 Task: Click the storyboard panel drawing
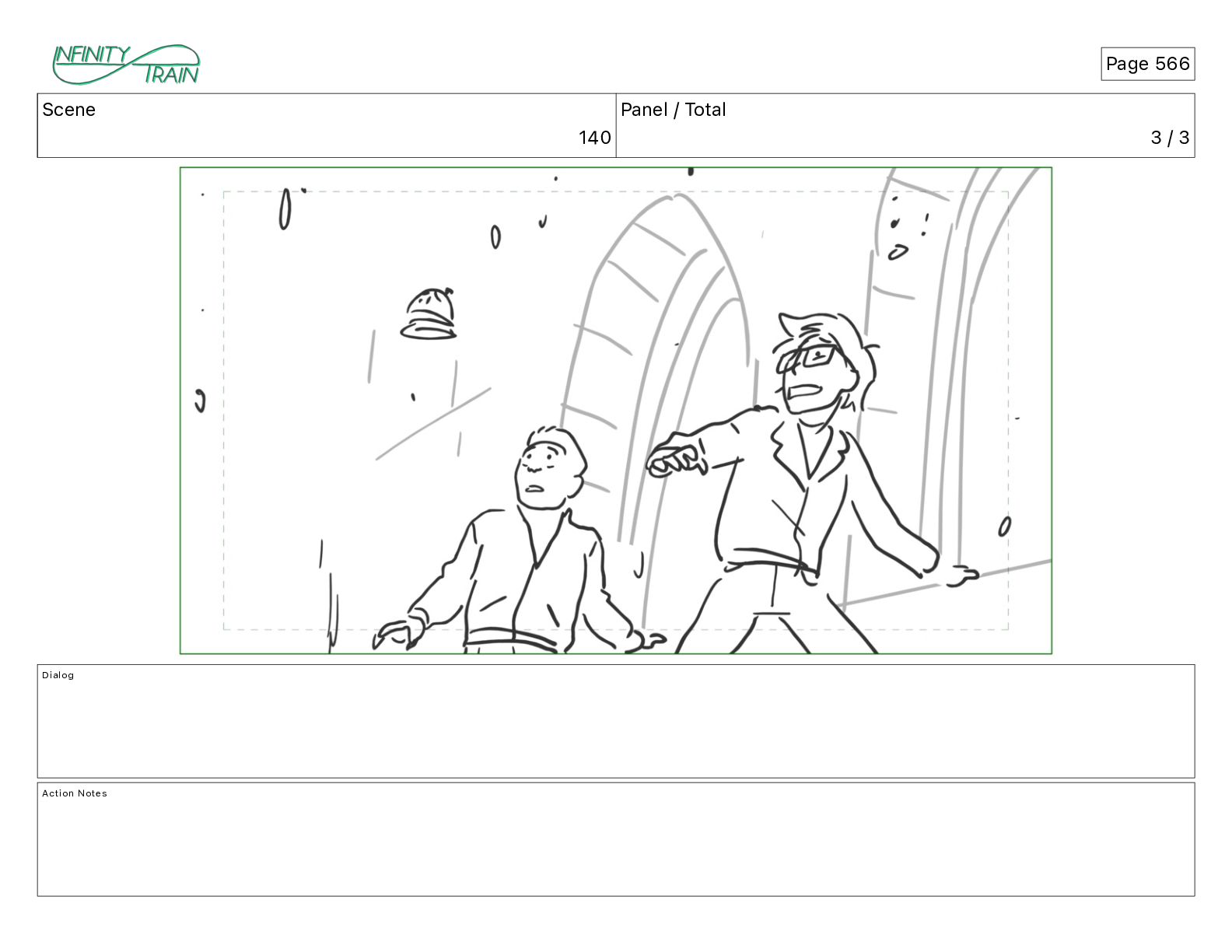pyautogui.click(x=616, y=411)
